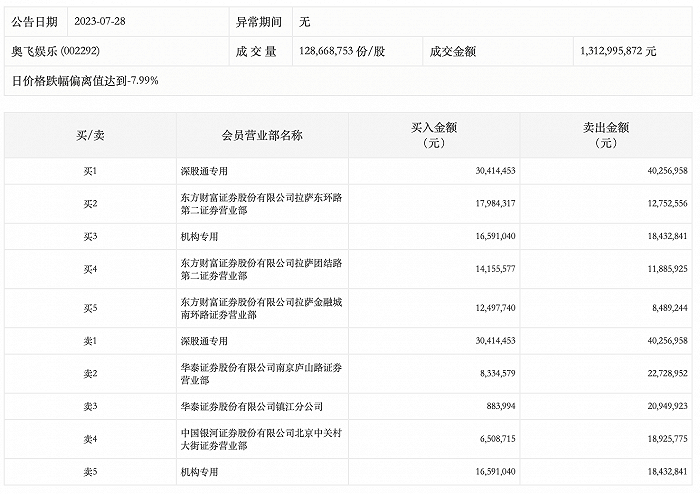Image resolution: width=700 pixels, height=494 pixels.
Task: Select the stock name 奥飞娱乐 (002292)
Action: click(55, 48)
